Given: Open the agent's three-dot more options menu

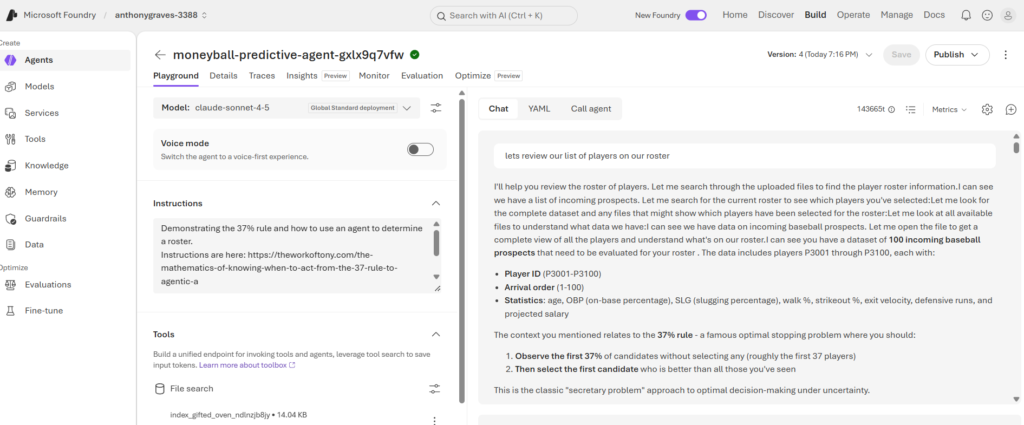Looking at the screenshot, I should [x=1006, y=55].
